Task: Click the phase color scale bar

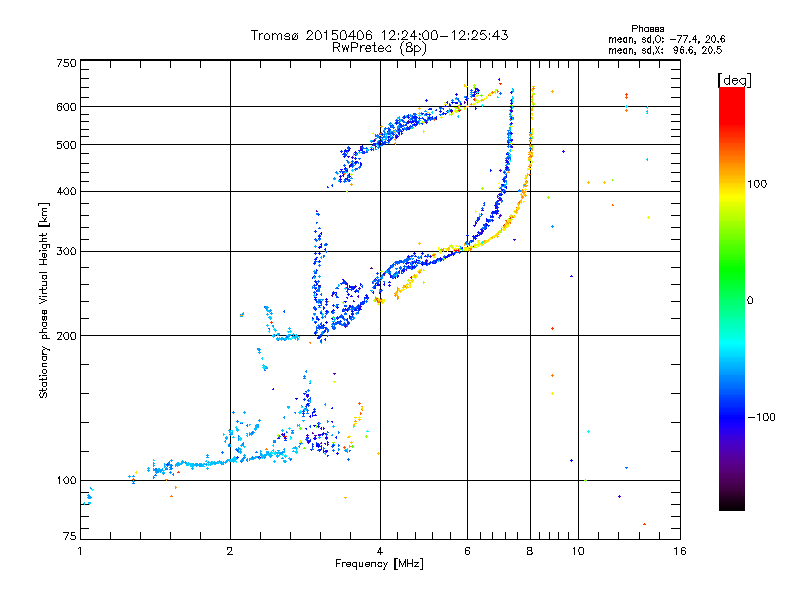Action: [732, 298]
